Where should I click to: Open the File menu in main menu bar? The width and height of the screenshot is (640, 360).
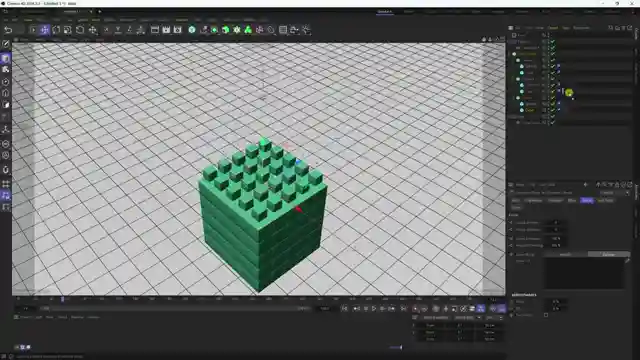(6, 20)
